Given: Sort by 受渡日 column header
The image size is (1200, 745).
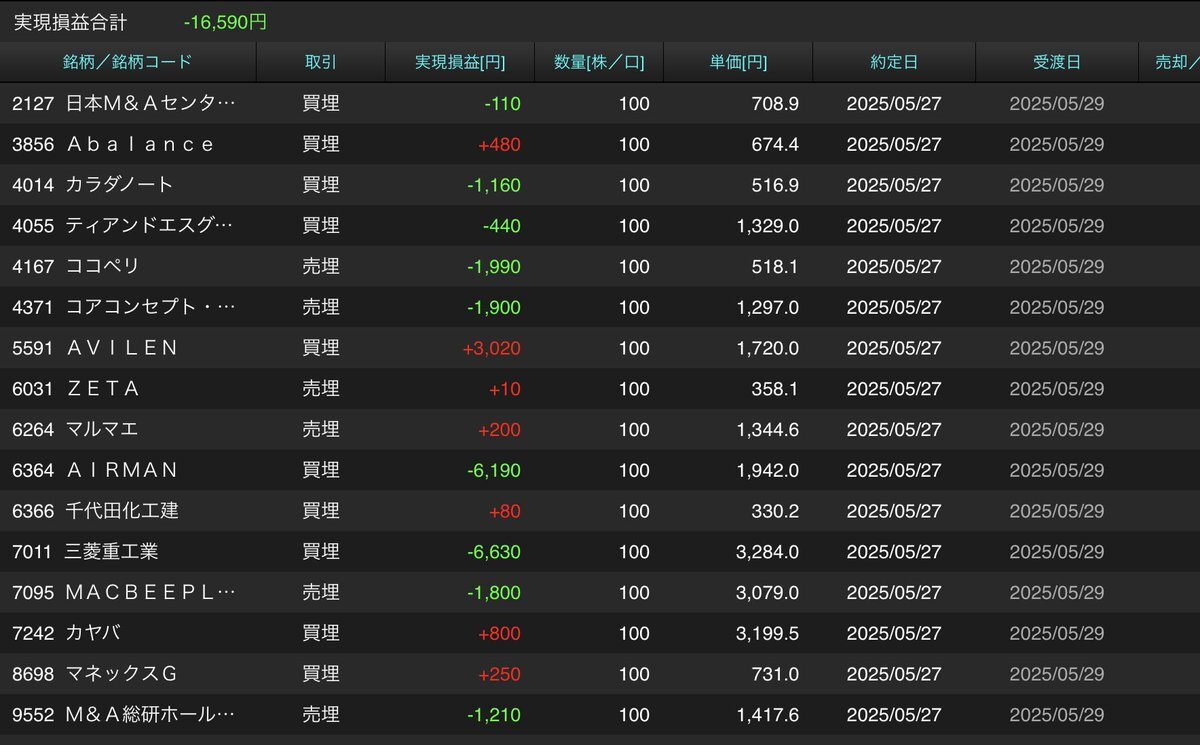Looking at the screenshot, I should tap(1057, 62).
